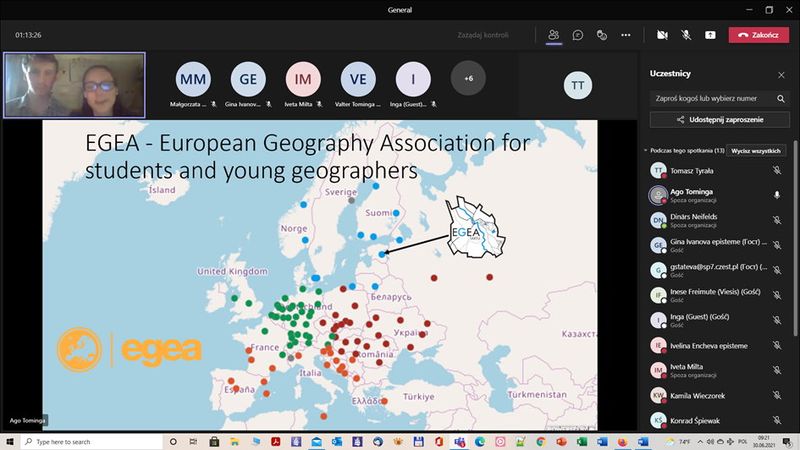Click the Type here to search taskbar box

(92, 441)
